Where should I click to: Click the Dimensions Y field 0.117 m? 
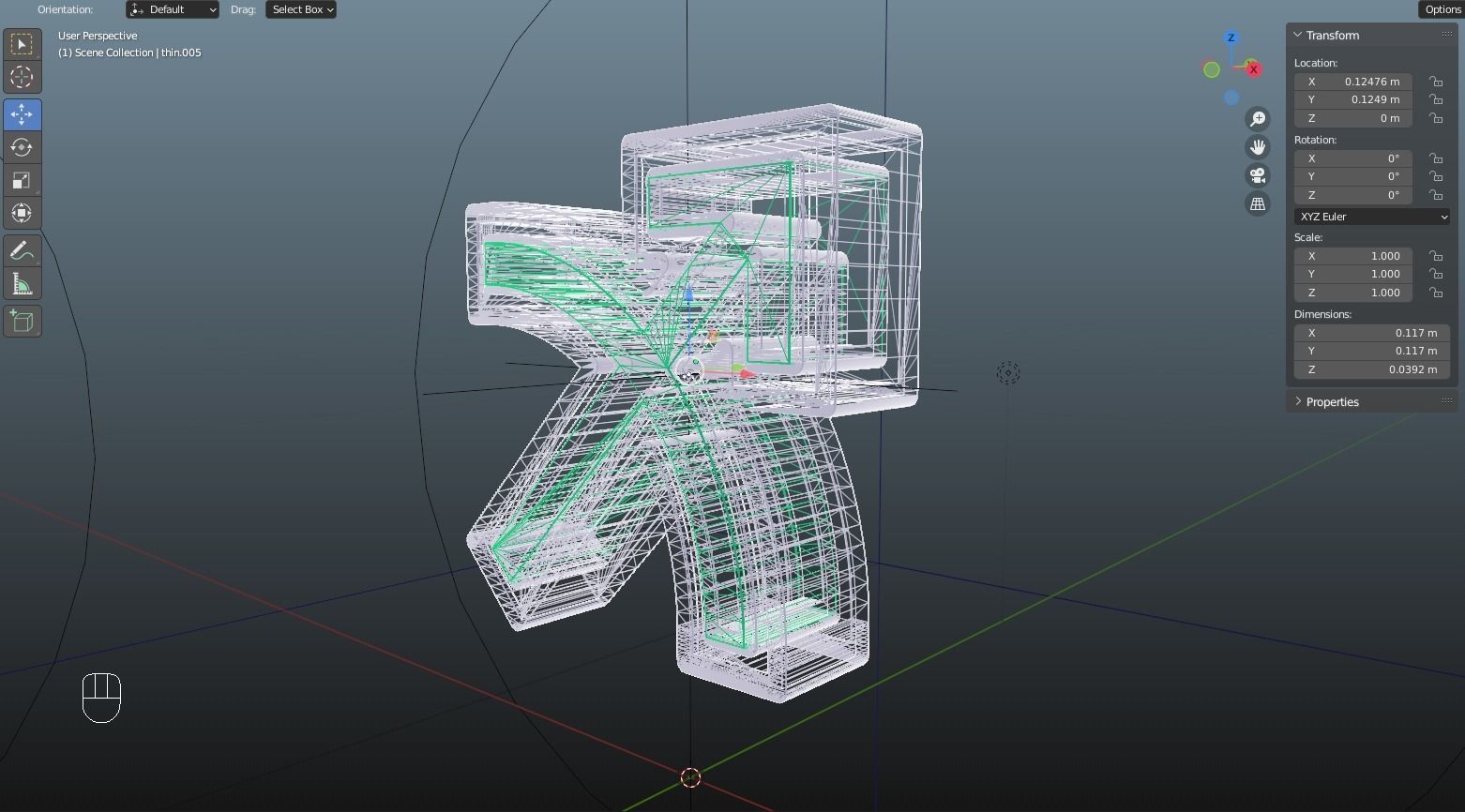1372,351
